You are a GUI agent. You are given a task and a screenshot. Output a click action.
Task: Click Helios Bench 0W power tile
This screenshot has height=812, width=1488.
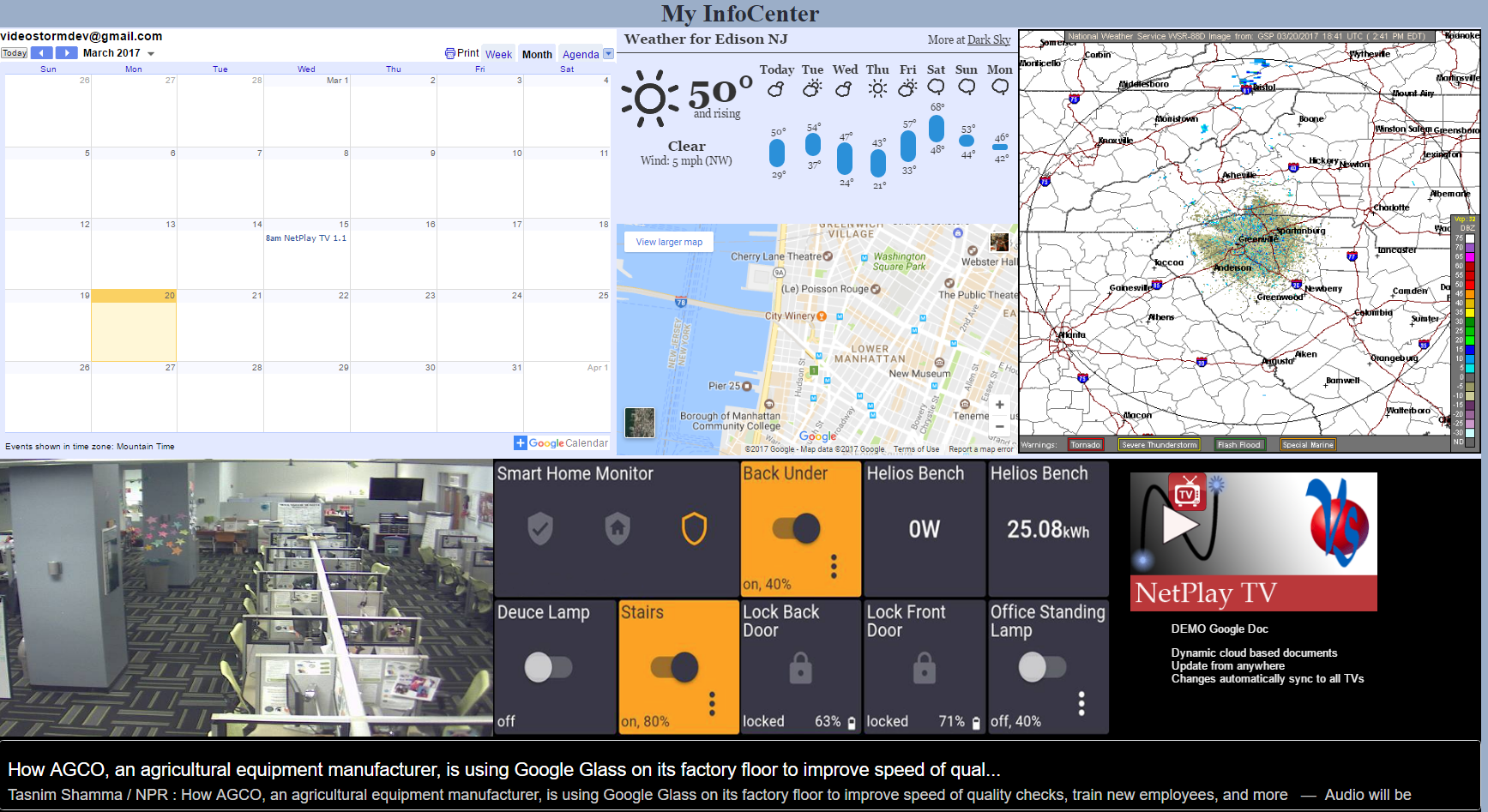[x=925, y=529]
